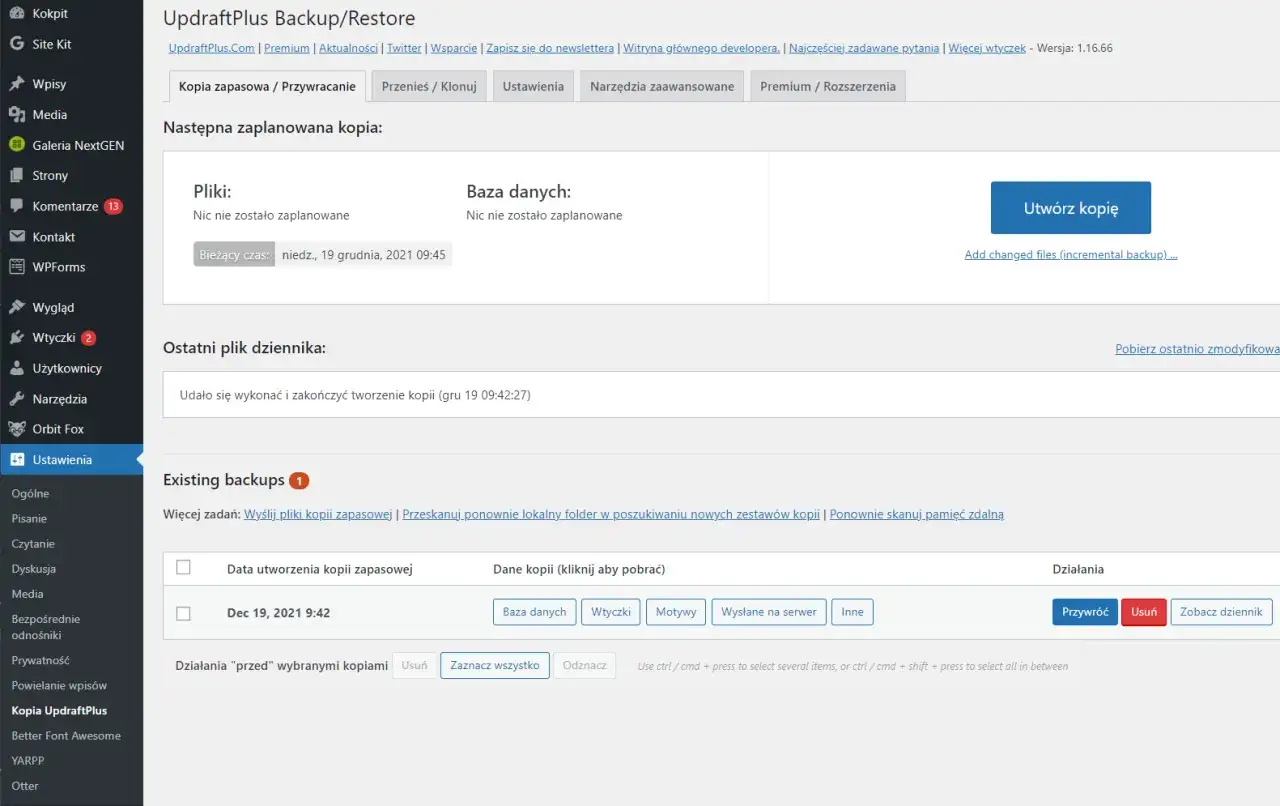
Task: Open the Twitter link
Action: pos(404,48)
